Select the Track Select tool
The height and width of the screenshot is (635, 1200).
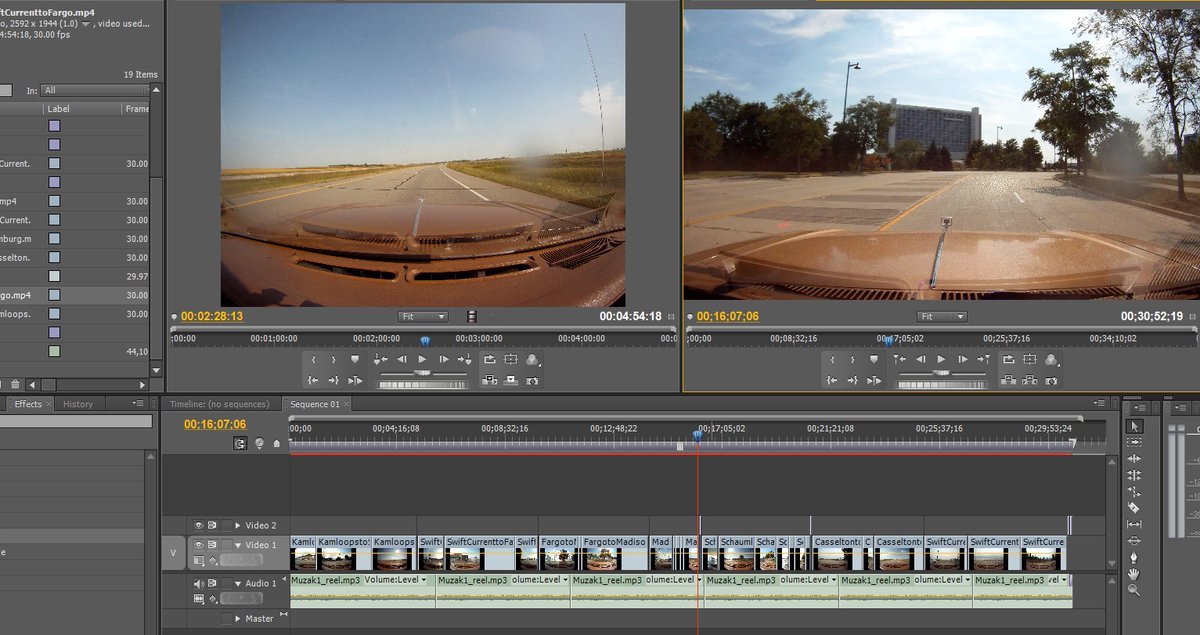pyautogui.click(x=1134, y=442)
